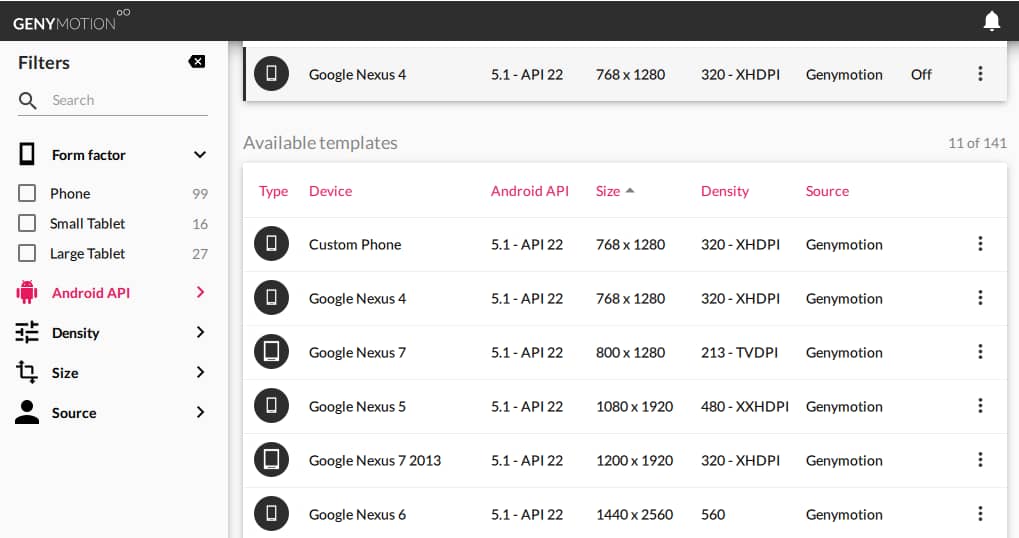Sort templates by Source column
The height and width of the screenshot is (538, 1019).
pos(827,191)
